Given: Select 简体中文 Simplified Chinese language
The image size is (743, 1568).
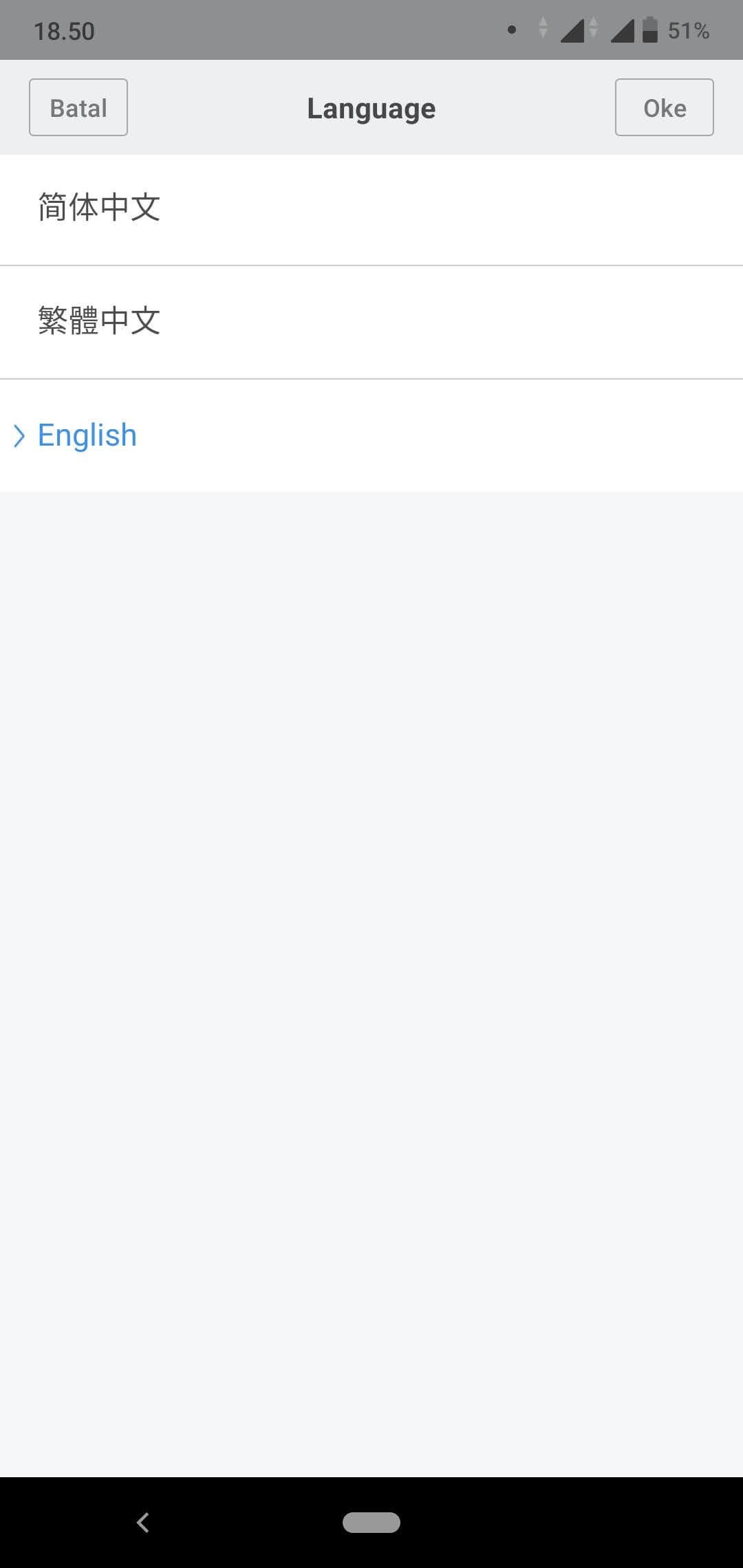Looking at the screenshot, I should click(371, 209).
